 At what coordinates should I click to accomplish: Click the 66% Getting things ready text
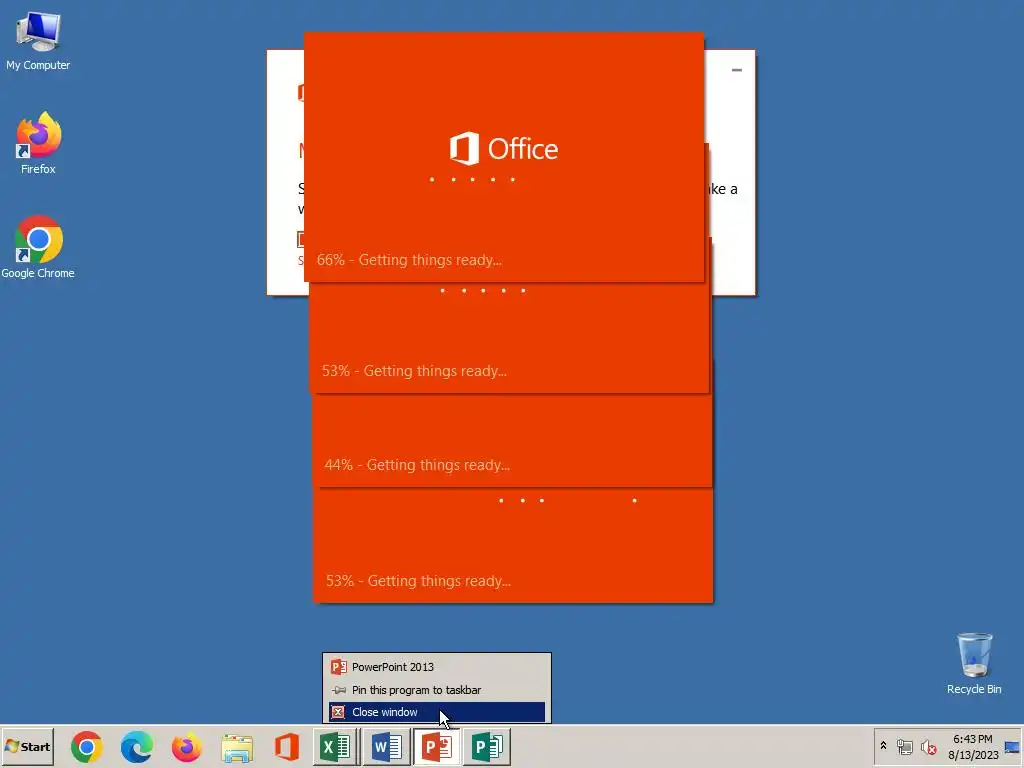409,260
